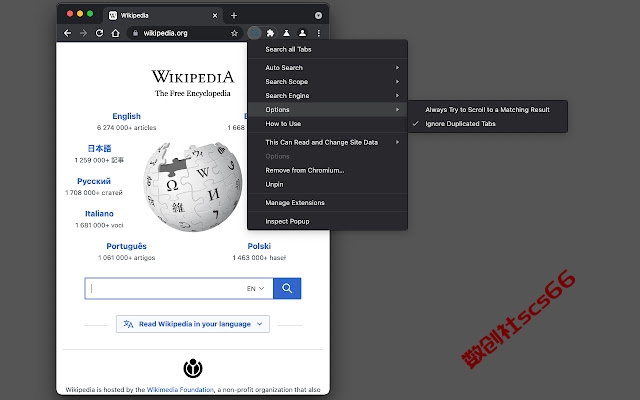The image size is (640, 400).
Task: Expand This Can Read and Change Site Data
Action: point(327,142)
